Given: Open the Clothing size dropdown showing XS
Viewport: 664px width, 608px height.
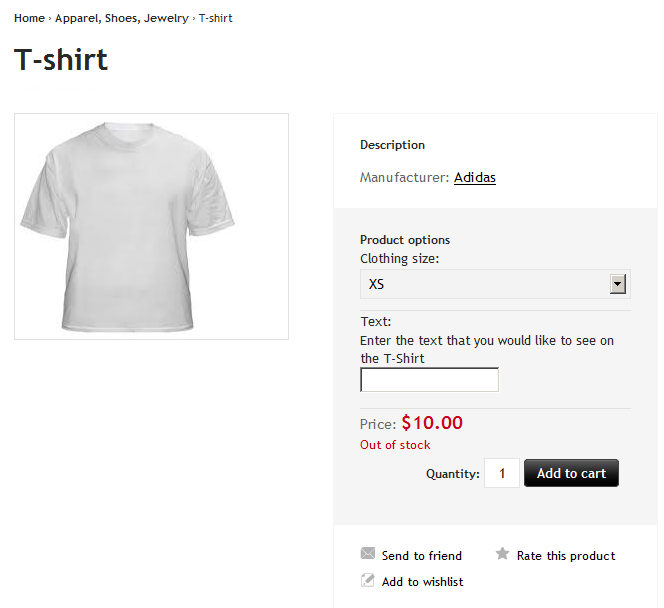Looking at the screenshot, I should pos(487,284).
